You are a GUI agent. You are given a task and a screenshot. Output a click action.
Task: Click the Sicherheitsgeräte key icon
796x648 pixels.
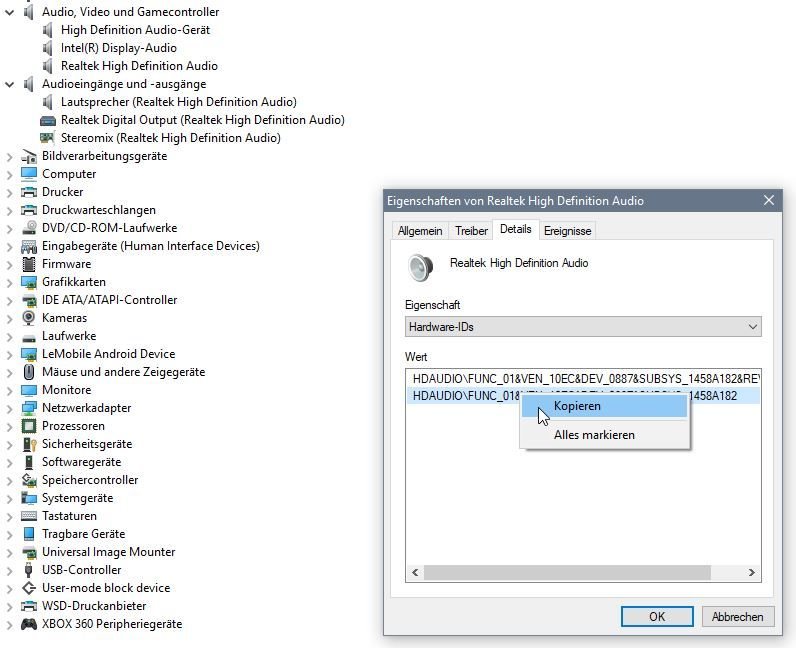point(29,444)
